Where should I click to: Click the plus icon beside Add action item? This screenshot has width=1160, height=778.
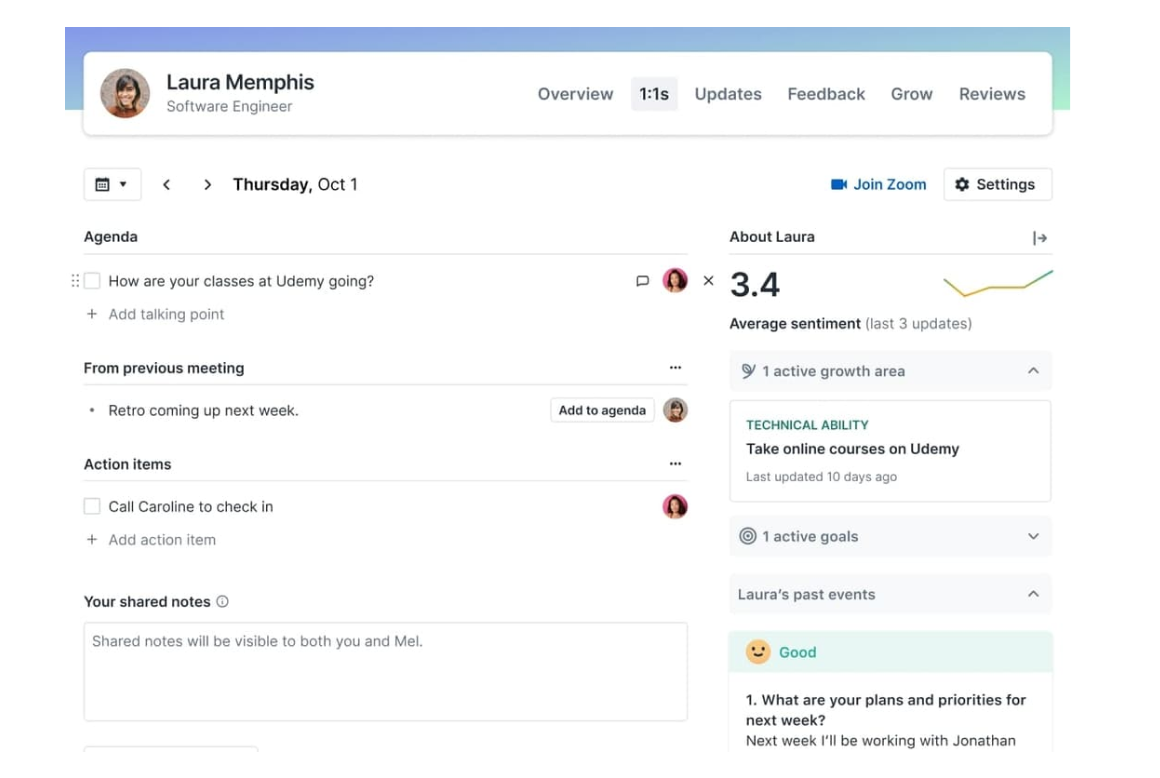tap(92, 540)
